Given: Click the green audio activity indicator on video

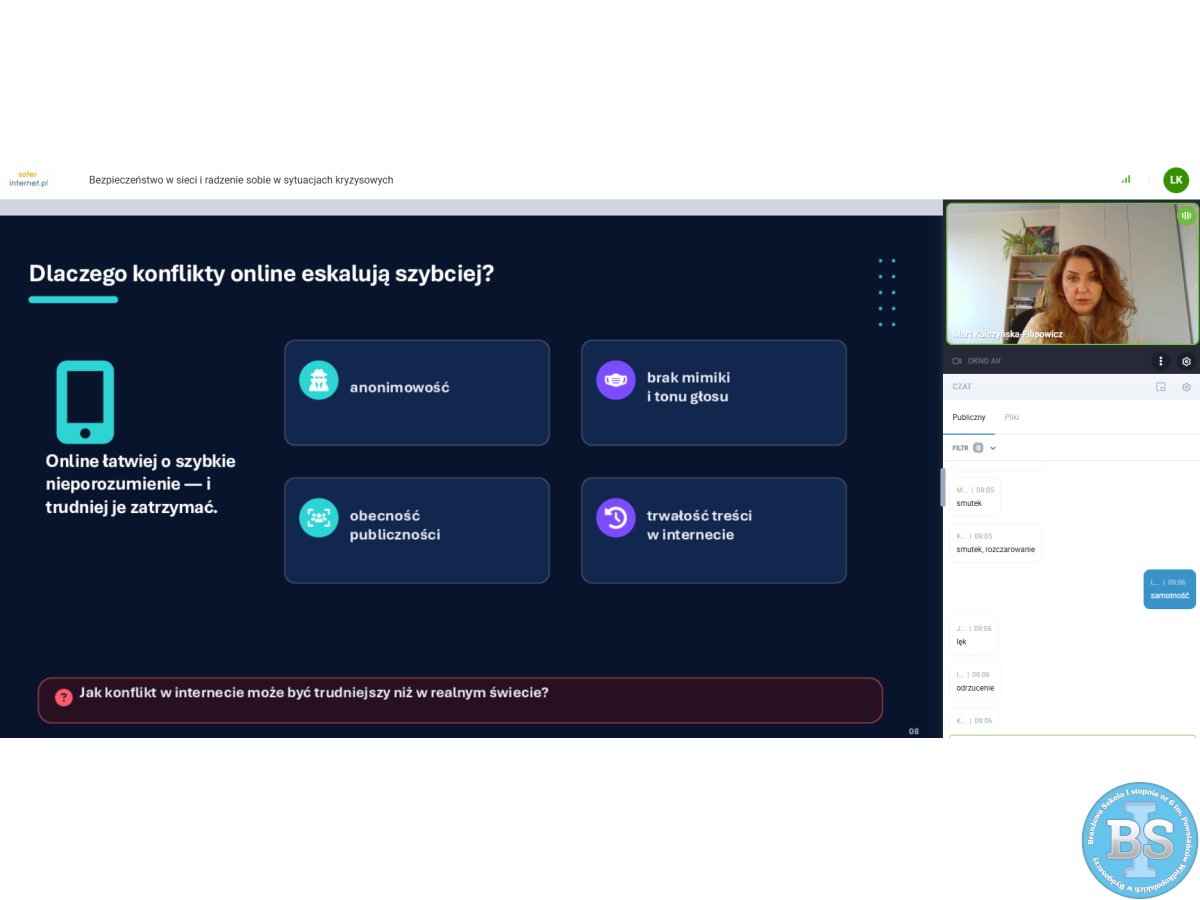Looking at the screenshot, I should (1186, 215).
